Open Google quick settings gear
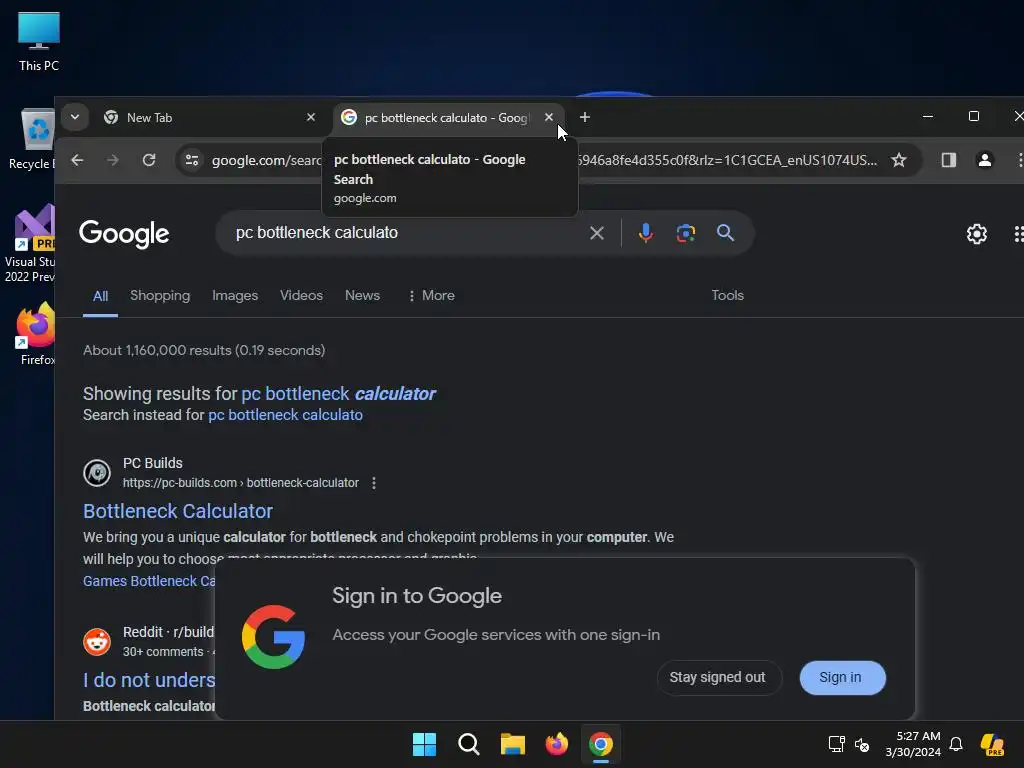 point(976,234)
